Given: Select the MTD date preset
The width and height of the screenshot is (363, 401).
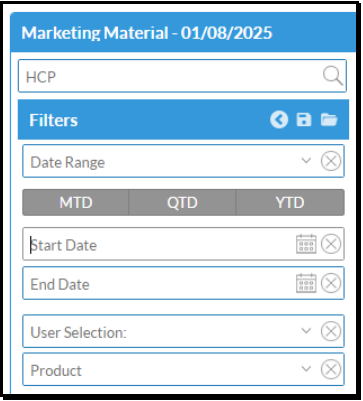Looking at the screenshot, I should point(76,202).
